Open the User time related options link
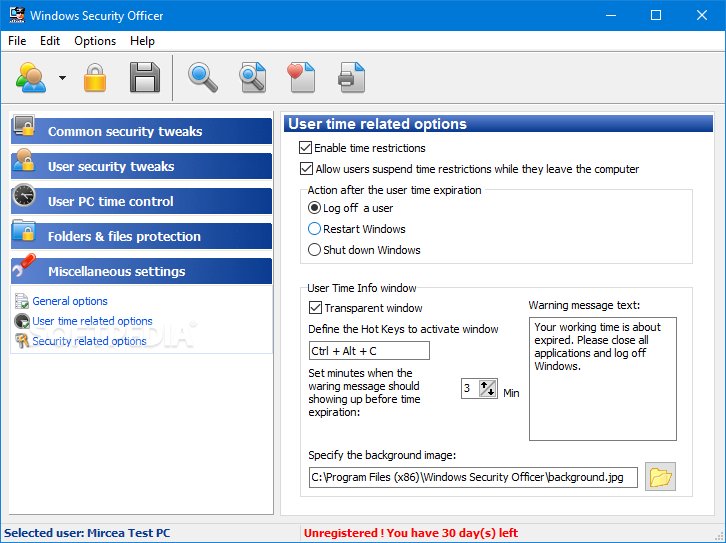The width and height of the screenshot is (726, 543). [92, 321]
